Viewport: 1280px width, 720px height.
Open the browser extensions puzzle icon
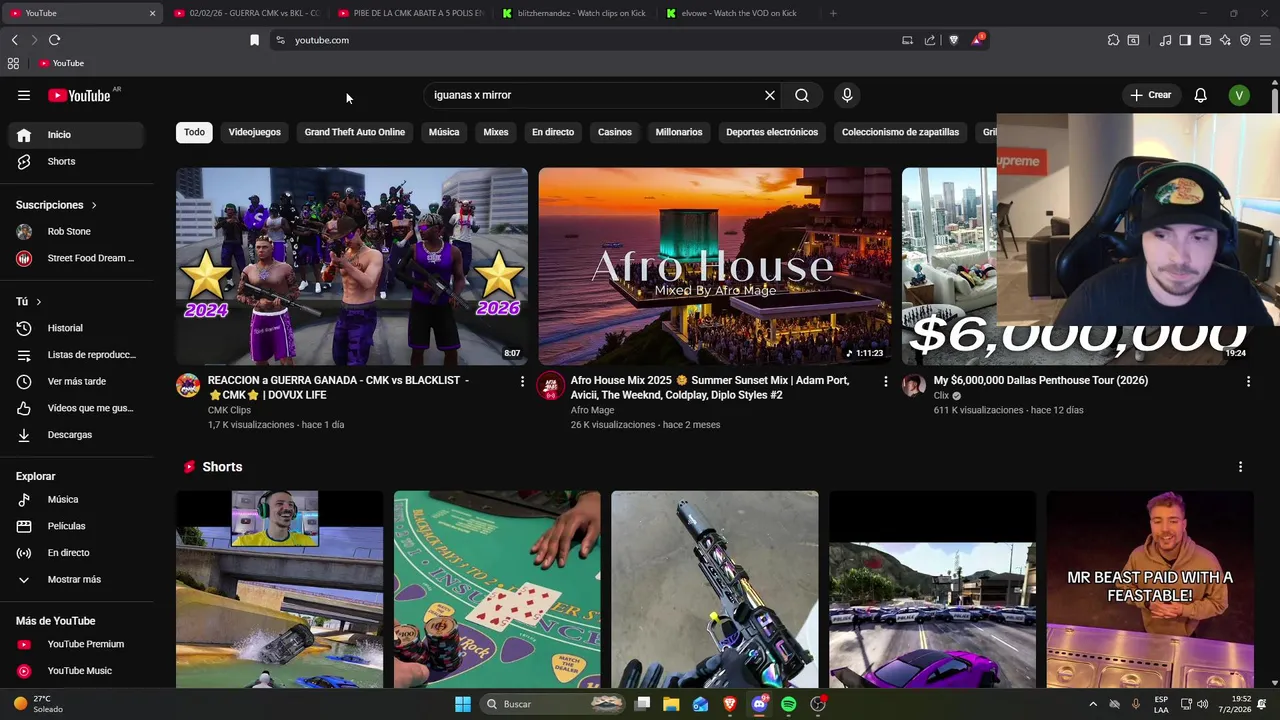point(1113,40)
